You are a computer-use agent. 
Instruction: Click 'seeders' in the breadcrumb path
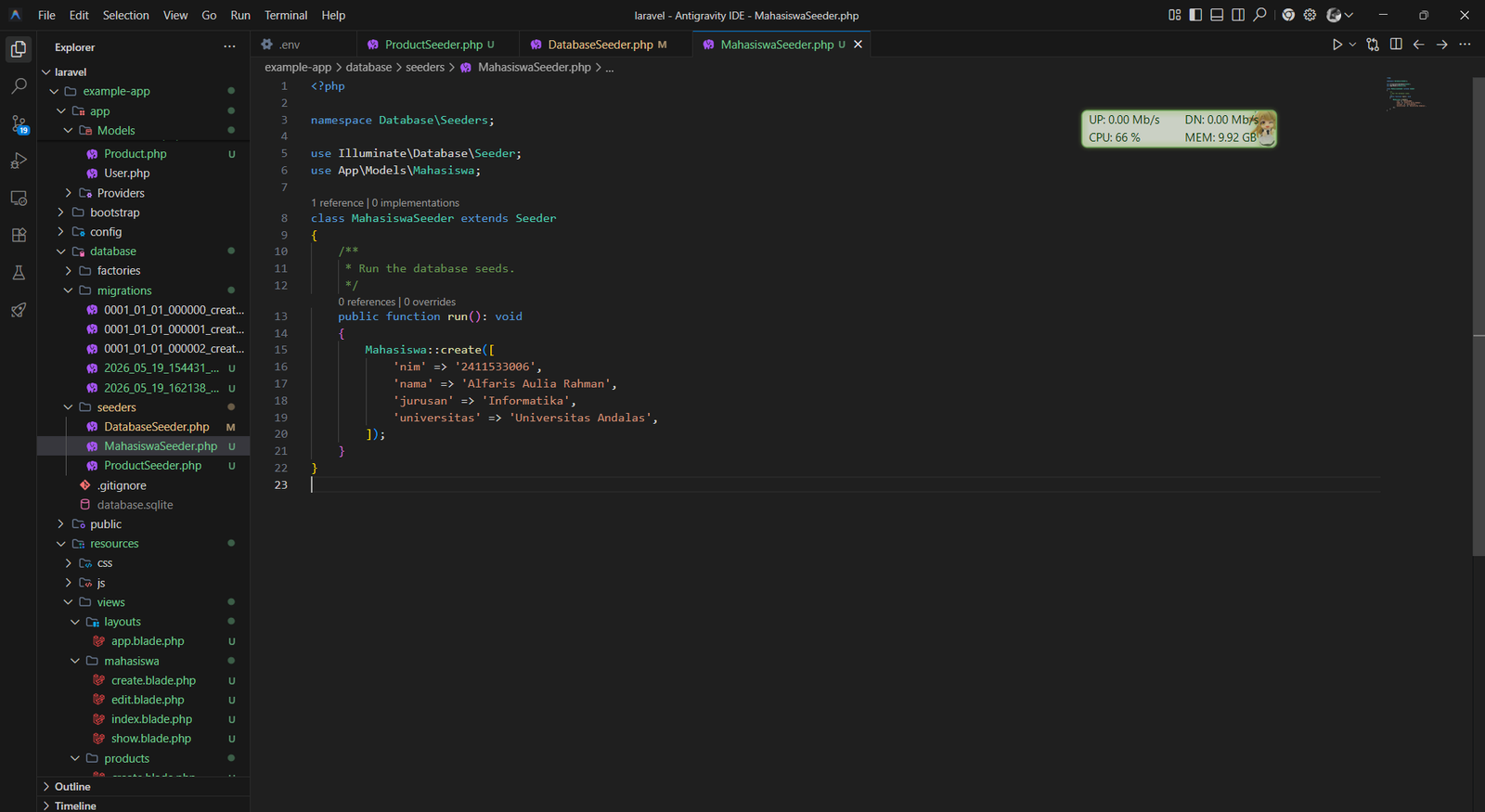[x=425, y=67]
